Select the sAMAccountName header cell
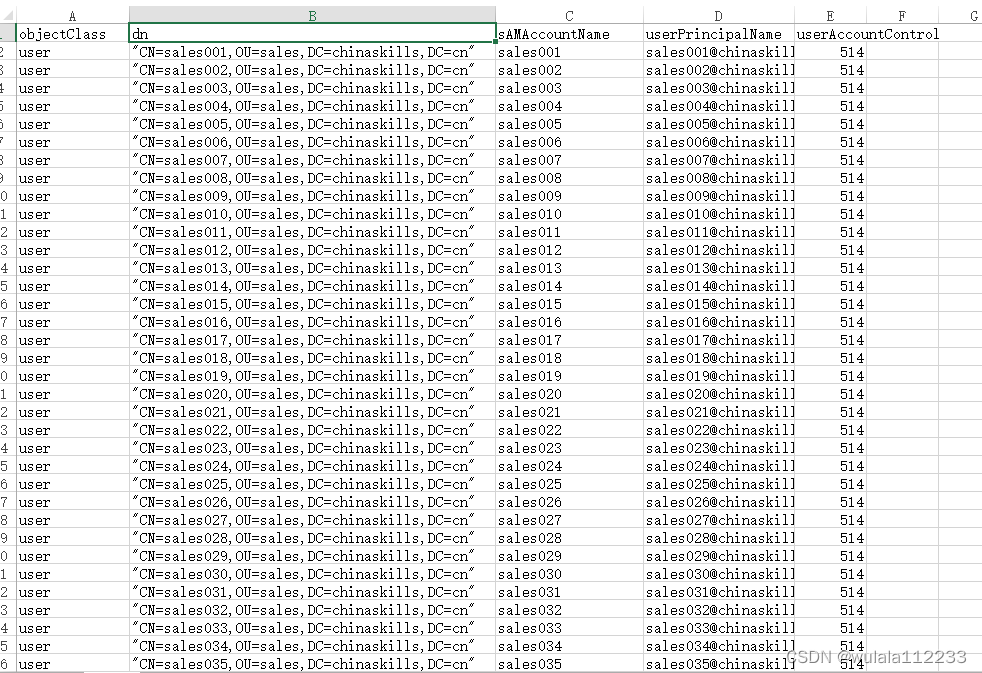Screen dimensions: 982x673 569,33
